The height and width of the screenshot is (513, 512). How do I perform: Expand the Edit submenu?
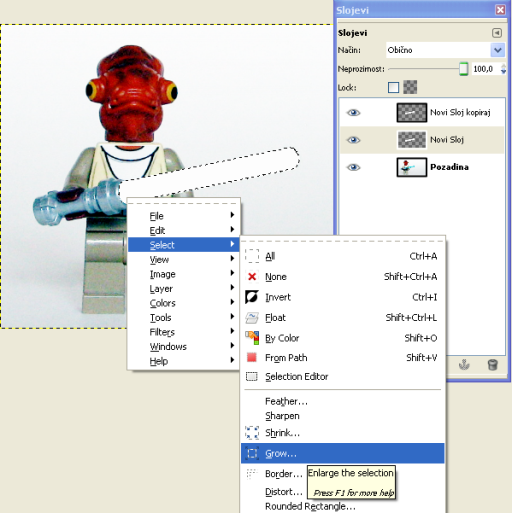tap(232, 229)
